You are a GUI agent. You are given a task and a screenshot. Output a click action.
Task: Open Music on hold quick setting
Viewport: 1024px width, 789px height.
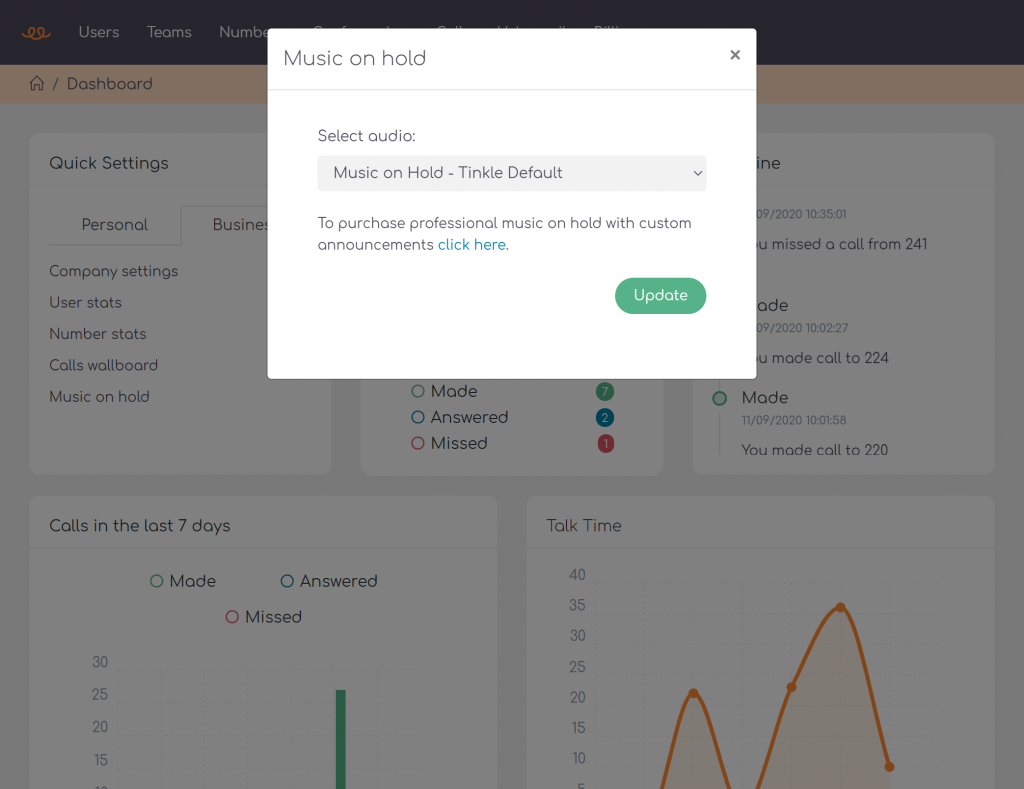[99, 396]
